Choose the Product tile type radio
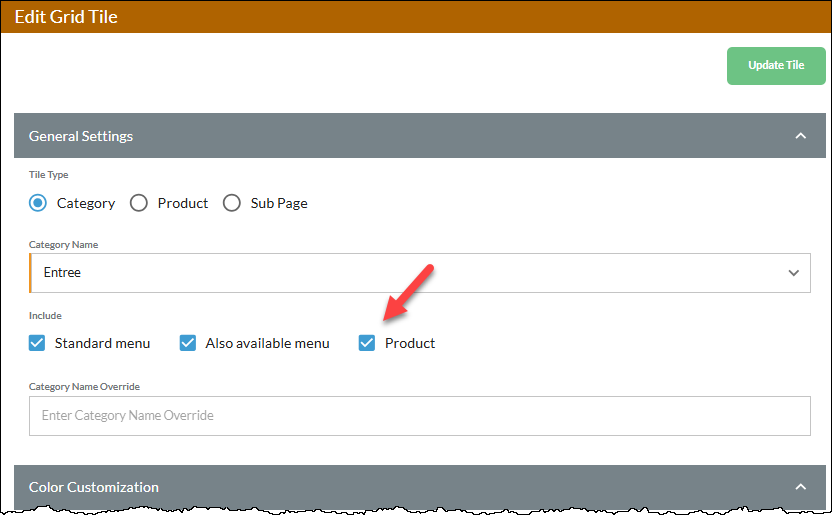 (x=138, y=203)
